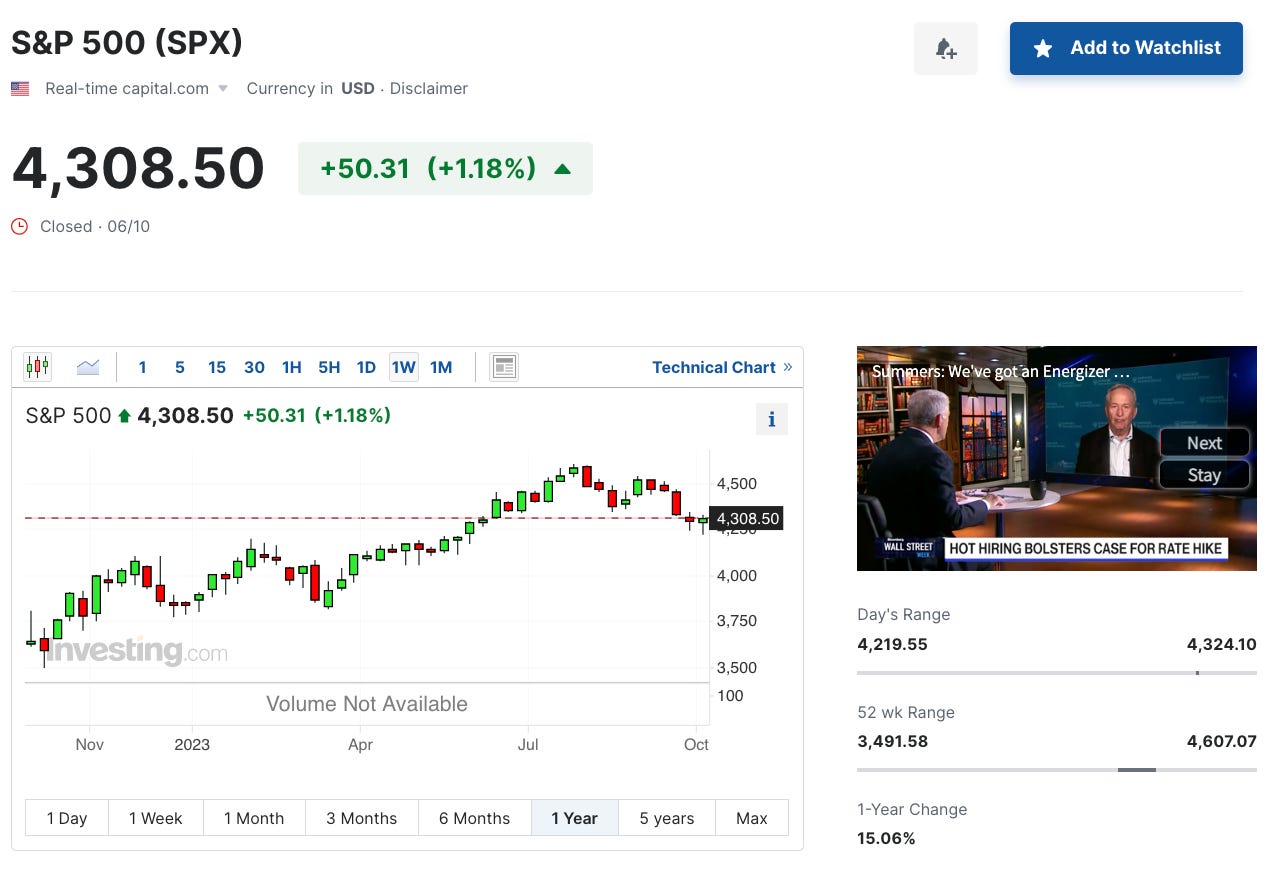Click the Summers Energizer video thumbnail
The width and height of the screenshot is (1270, 872).
click(1056, 458)
